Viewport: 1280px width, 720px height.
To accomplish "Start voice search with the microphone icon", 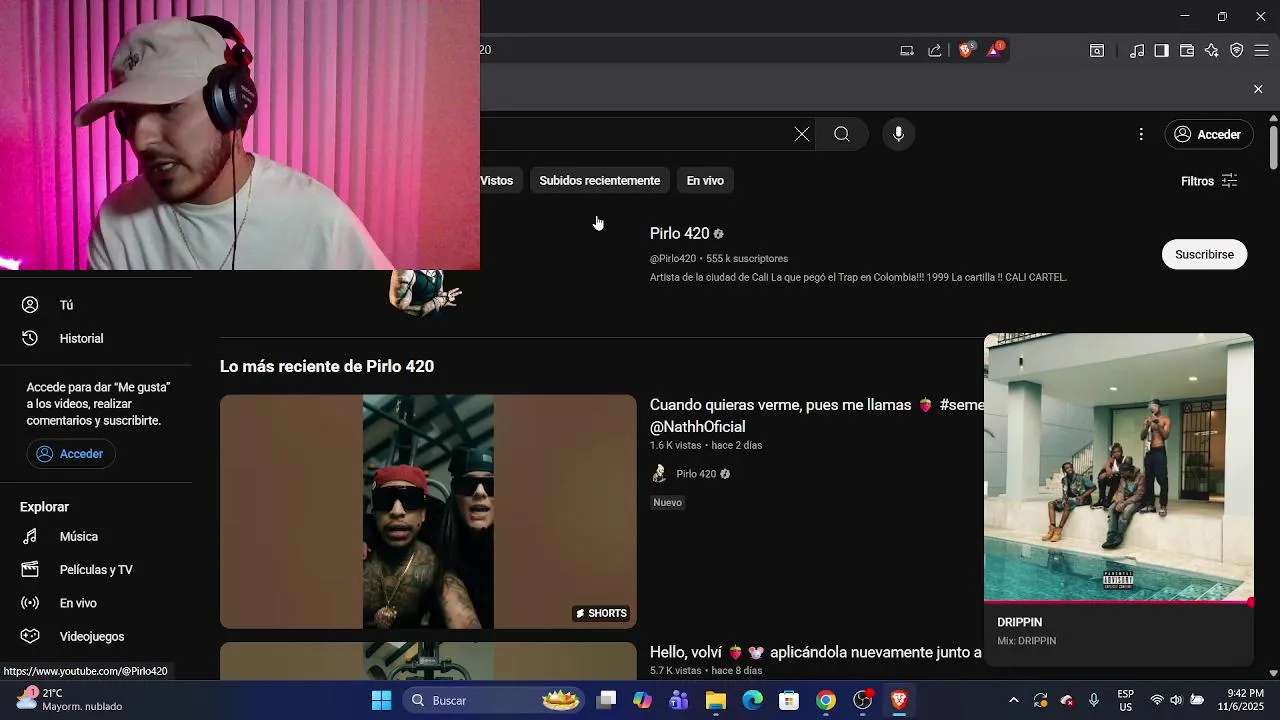I will pos(899,134).
